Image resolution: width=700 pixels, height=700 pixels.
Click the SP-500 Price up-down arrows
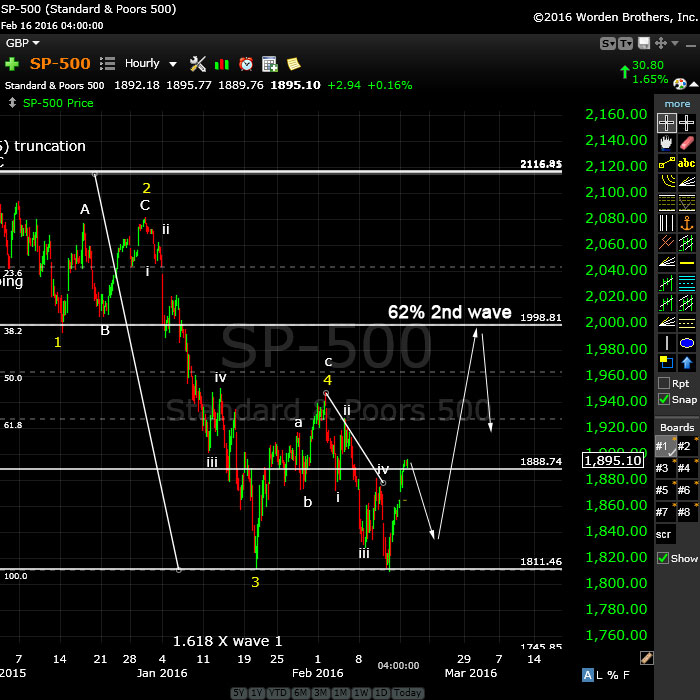pyautogui.click(x=12, y=103)
